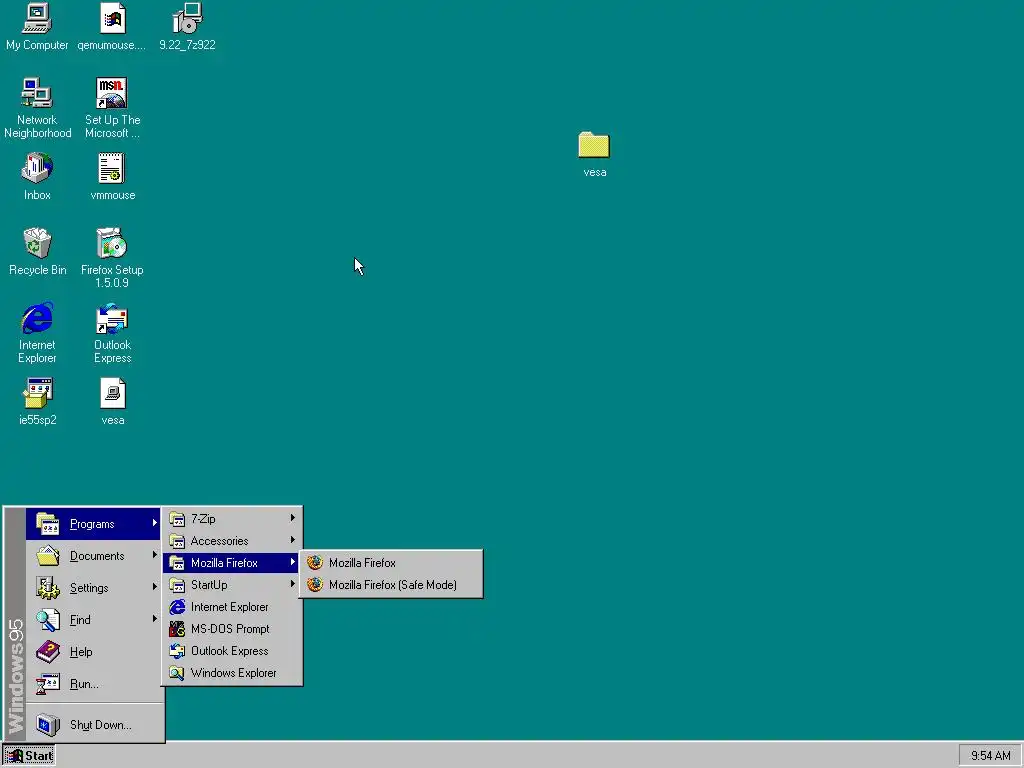This screenshot has width=1024, height=768.
Task: Expand the 7-Zip submenu arrow
Action: coord(293,518)
